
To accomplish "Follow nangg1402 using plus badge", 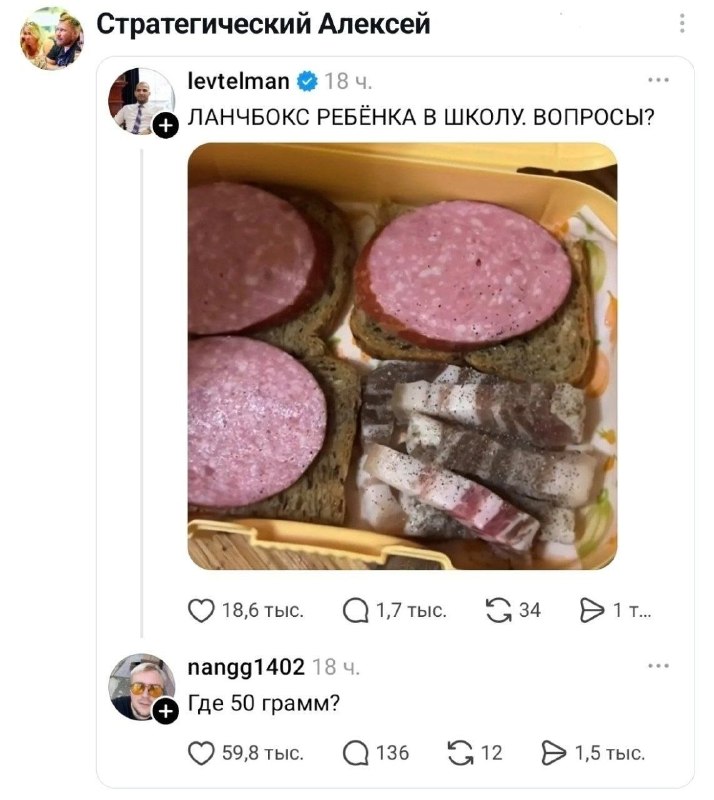I will [x=166, y=711].
